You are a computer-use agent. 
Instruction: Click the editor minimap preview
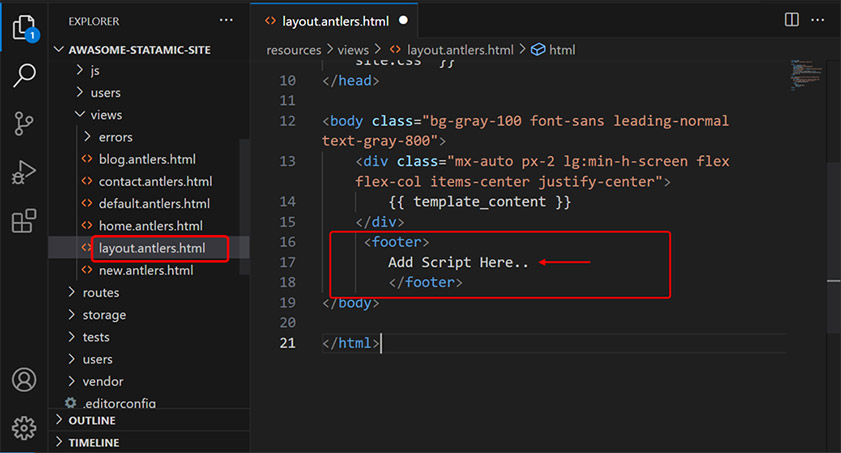point(806,75)
